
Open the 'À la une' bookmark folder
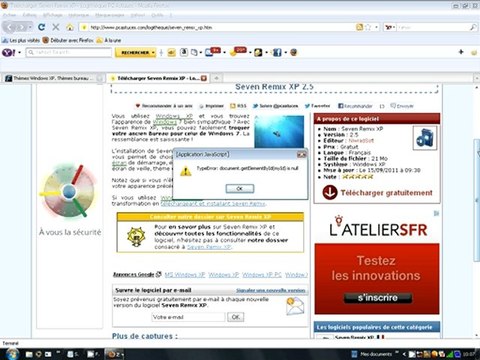click(109, 40)
